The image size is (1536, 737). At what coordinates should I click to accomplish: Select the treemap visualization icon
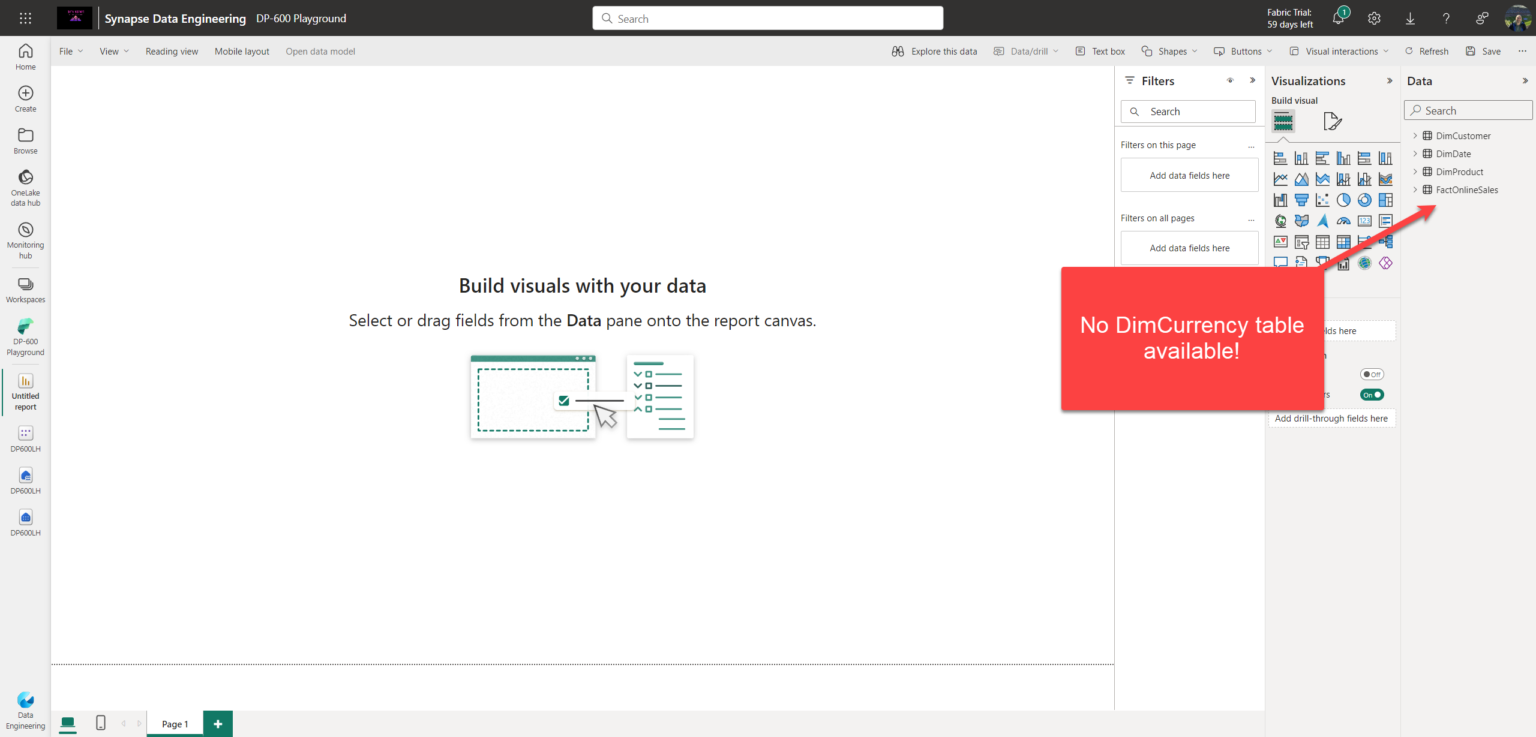pos(1386,199)
